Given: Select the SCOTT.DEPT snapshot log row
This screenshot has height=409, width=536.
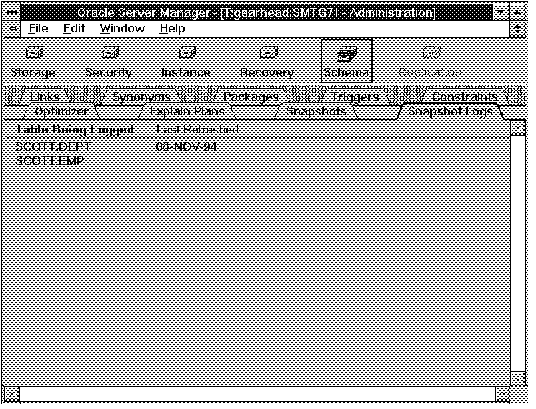Looking at the screenshot, I should pyautogui.click(x=263, y=147).
